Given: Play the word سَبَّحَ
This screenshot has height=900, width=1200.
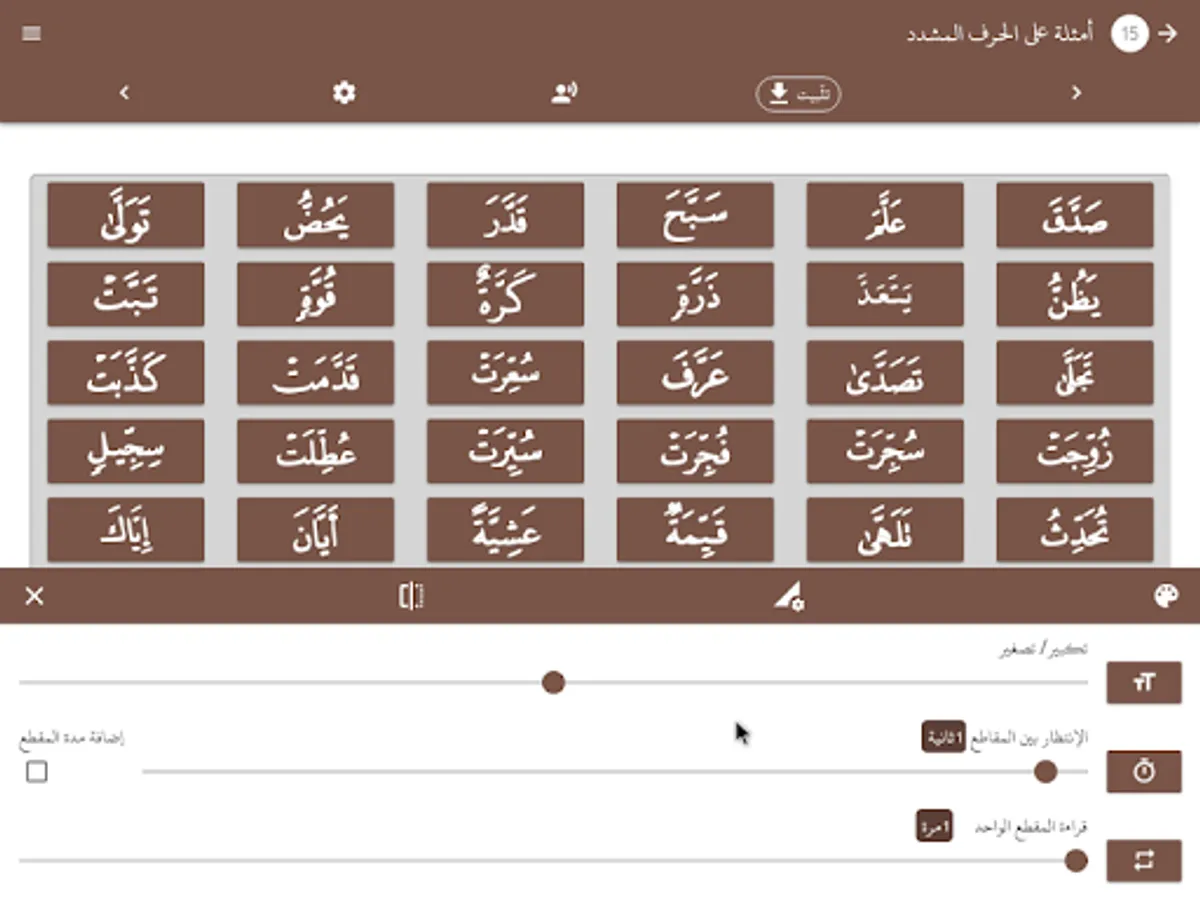Looking at the screenshot, I should pyautogui.click(x=695, y=215).
